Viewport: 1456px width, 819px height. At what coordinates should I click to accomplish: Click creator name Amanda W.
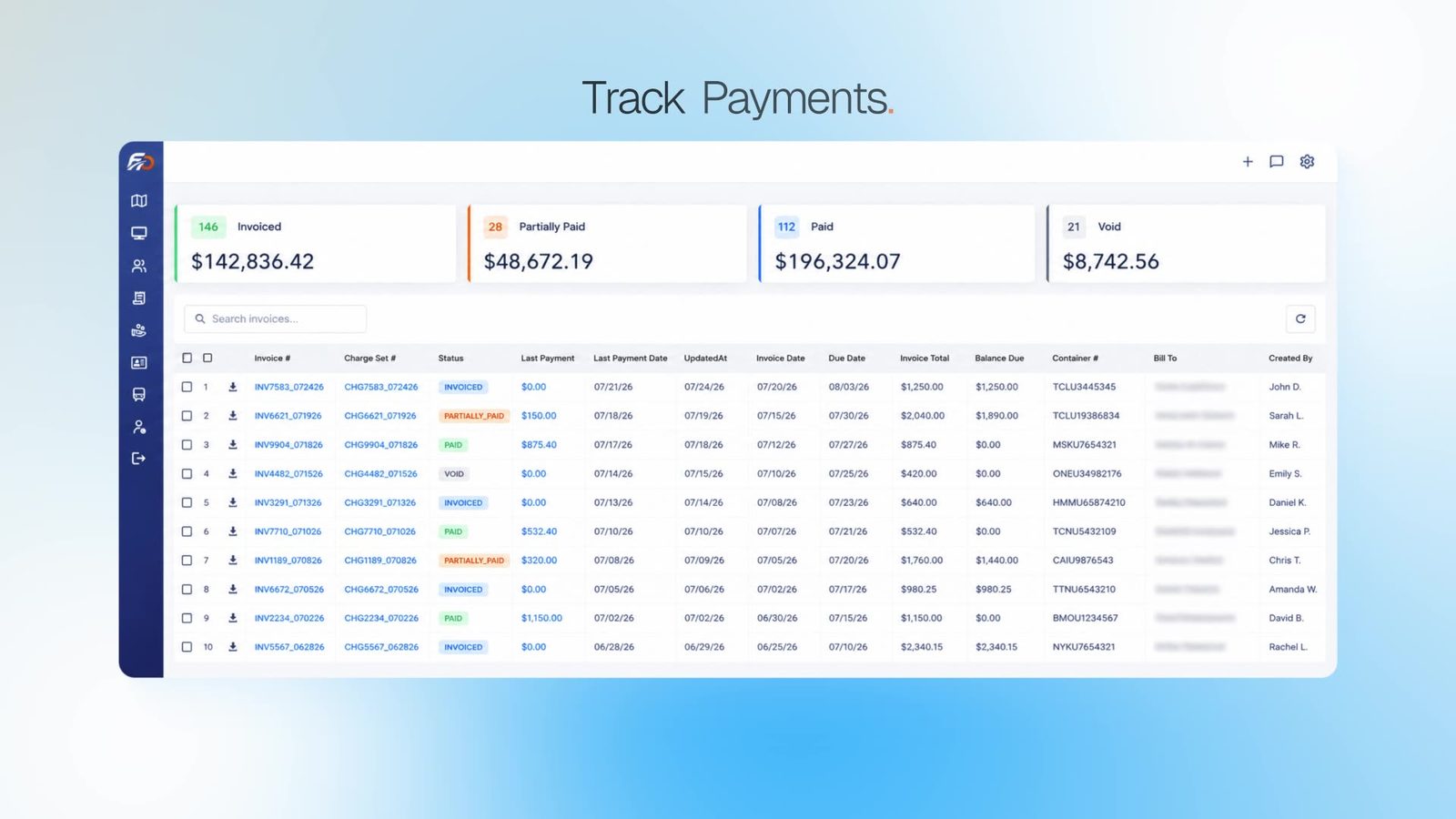click(1293, 590)
